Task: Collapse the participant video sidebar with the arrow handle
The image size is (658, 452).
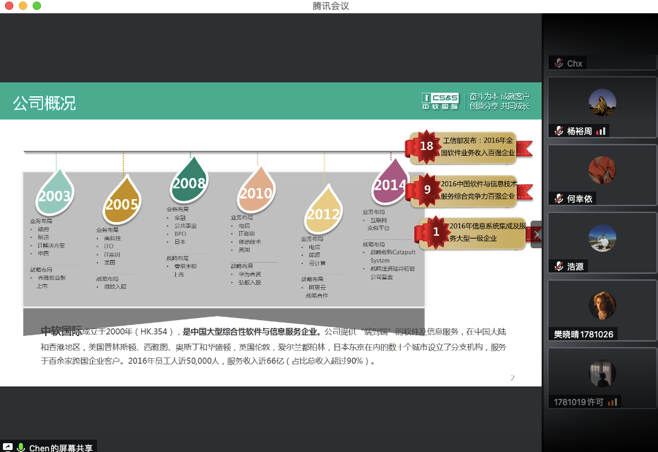Action: point(536,234)
